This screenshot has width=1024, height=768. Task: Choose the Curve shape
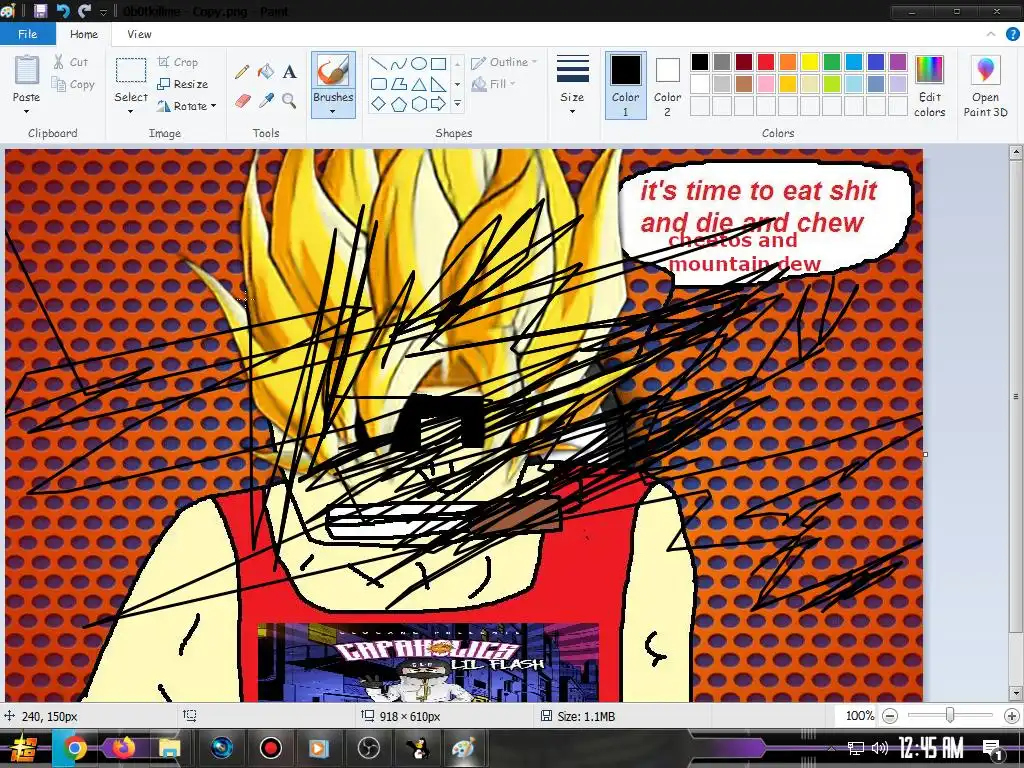[398, 64]
